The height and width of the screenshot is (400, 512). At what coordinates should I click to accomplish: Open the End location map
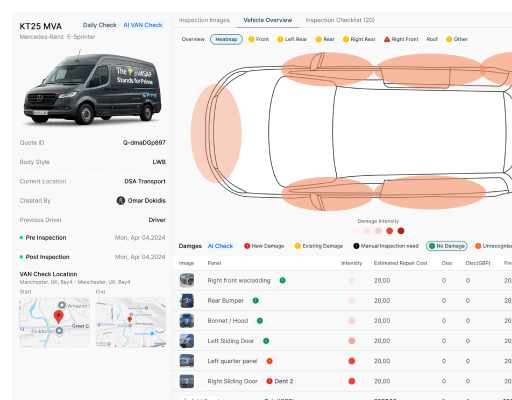pyautogui.click(x=131, y=322)
